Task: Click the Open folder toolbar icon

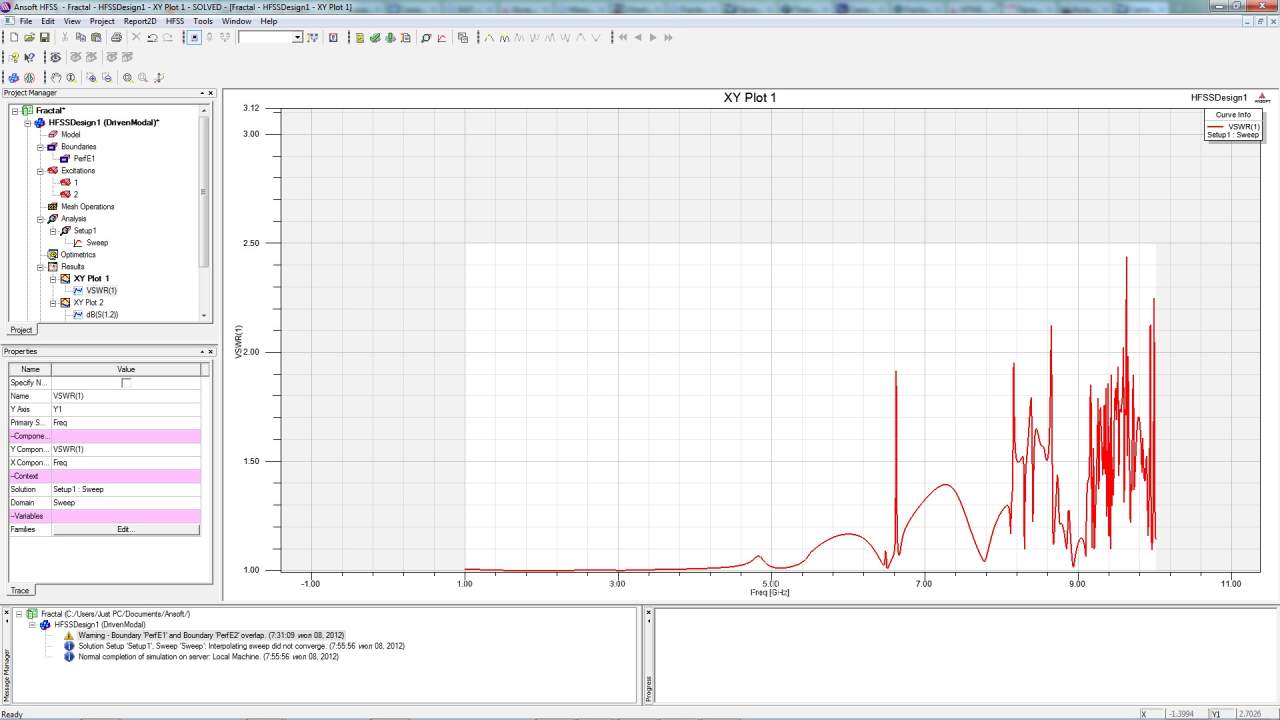Action: click(x=30, y=38)
